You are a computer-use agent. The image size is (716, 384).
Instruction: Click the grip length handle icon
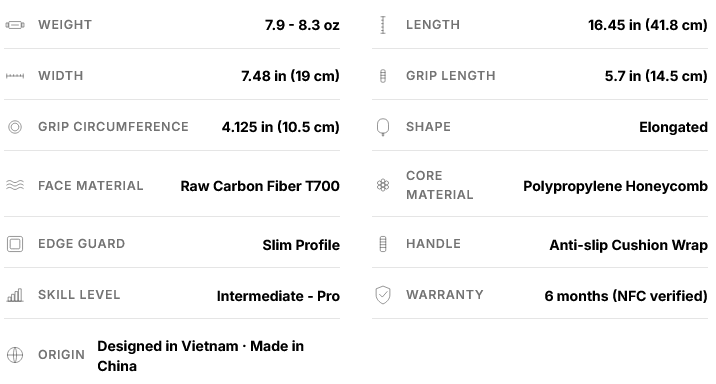(383, 76)
